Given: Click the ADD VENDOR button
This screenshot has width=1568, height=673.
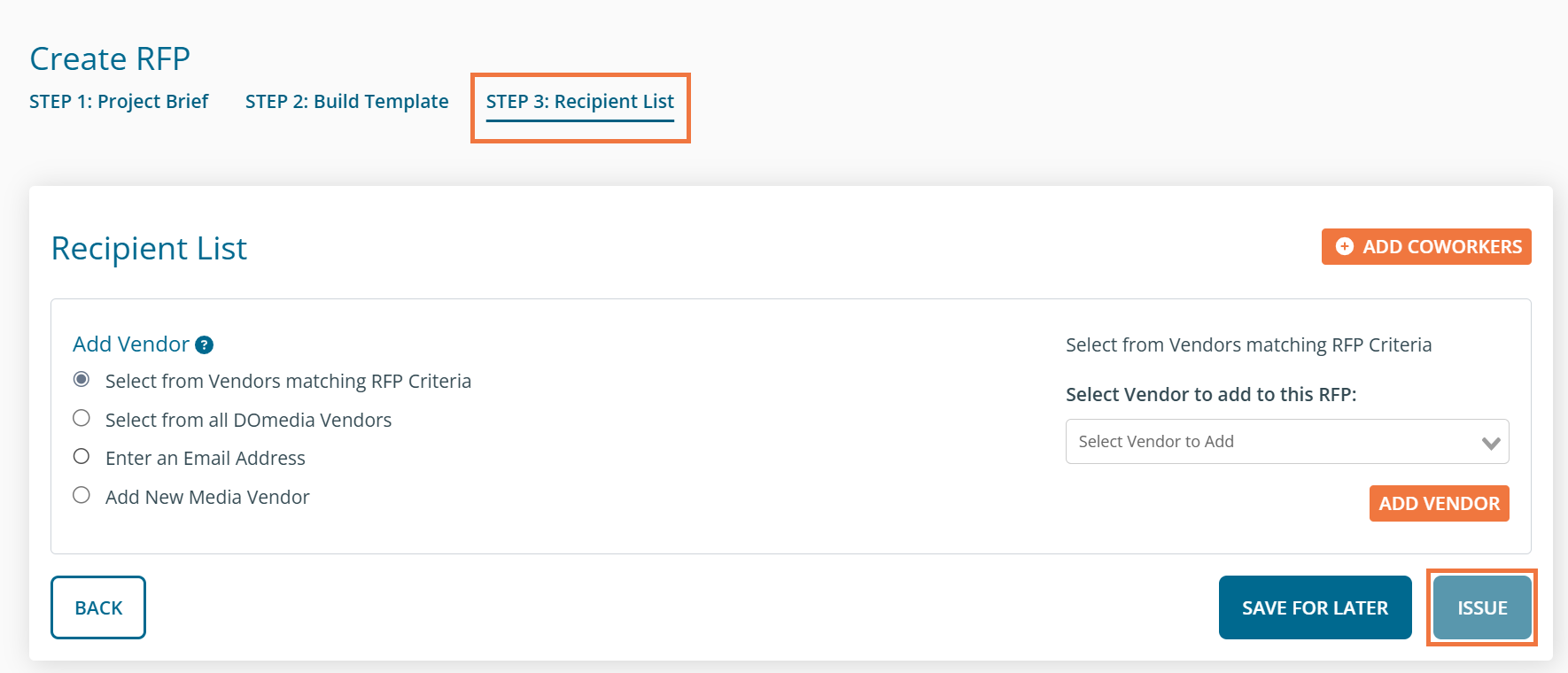Looking at the screenshot, I should pos(1439,504).
